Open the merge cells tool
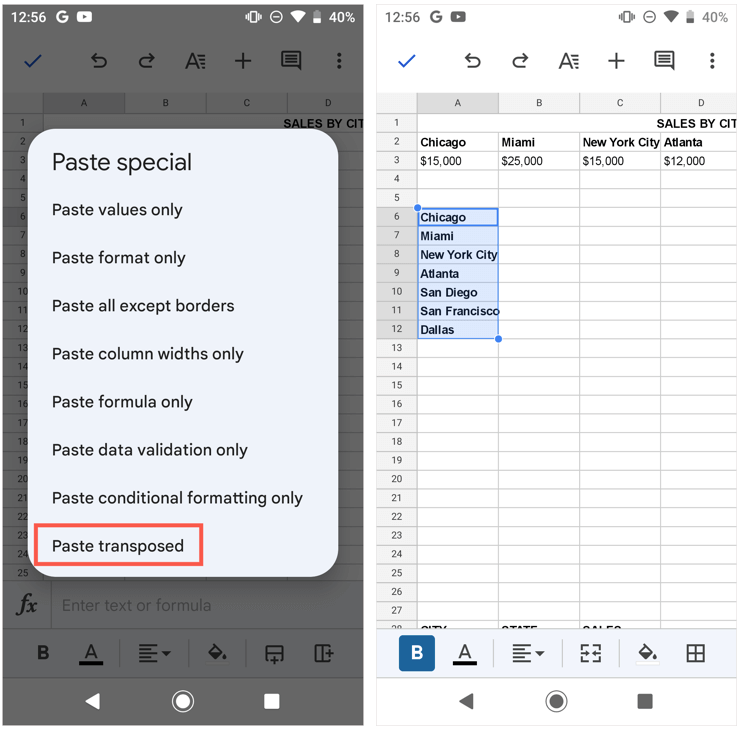Viewport: 743px width, 730px height. [x=591, y=653]
